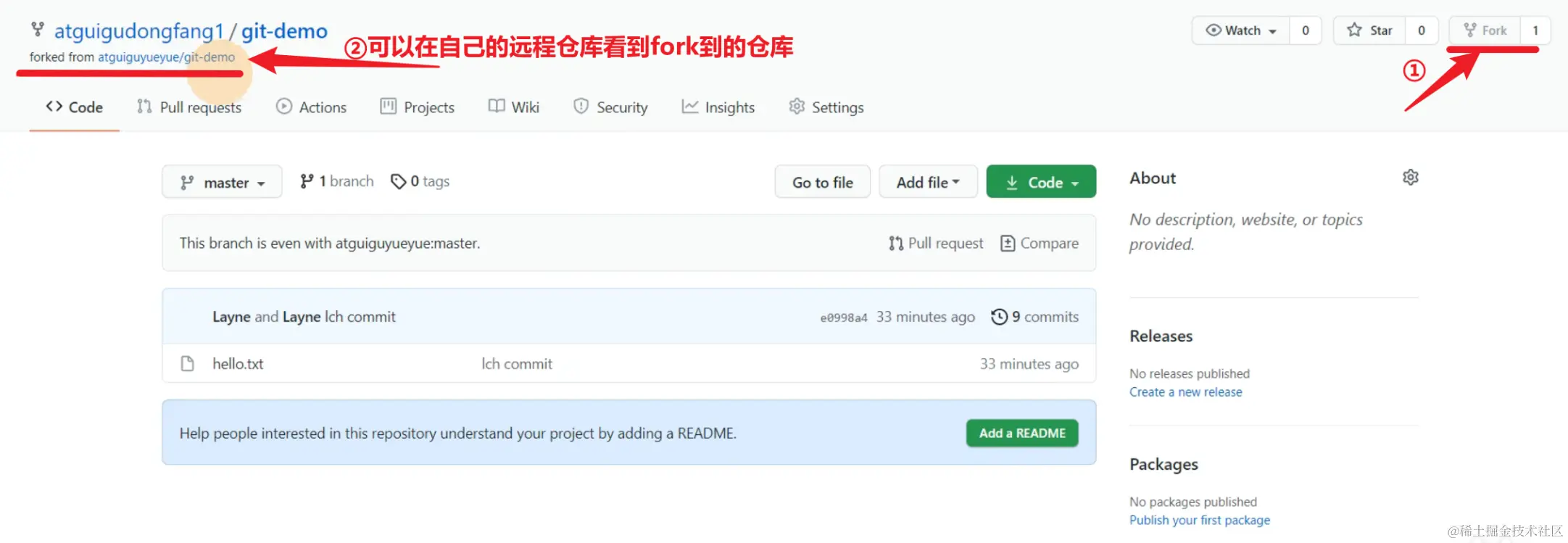The width and height of the screenshot is (1568, 543).
Task: Click the Go to file button
Action: [x=822, y=182]
